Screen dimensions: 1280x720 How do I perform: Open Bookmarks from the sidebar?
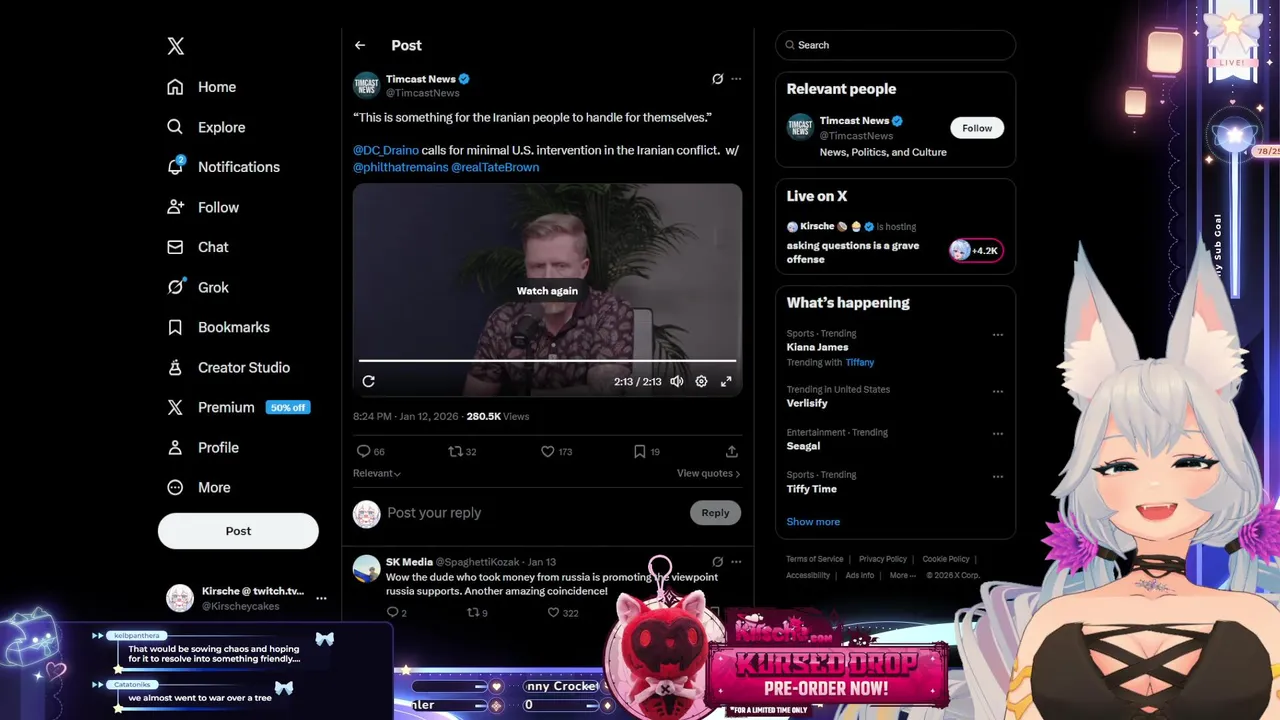click(219, 327)
